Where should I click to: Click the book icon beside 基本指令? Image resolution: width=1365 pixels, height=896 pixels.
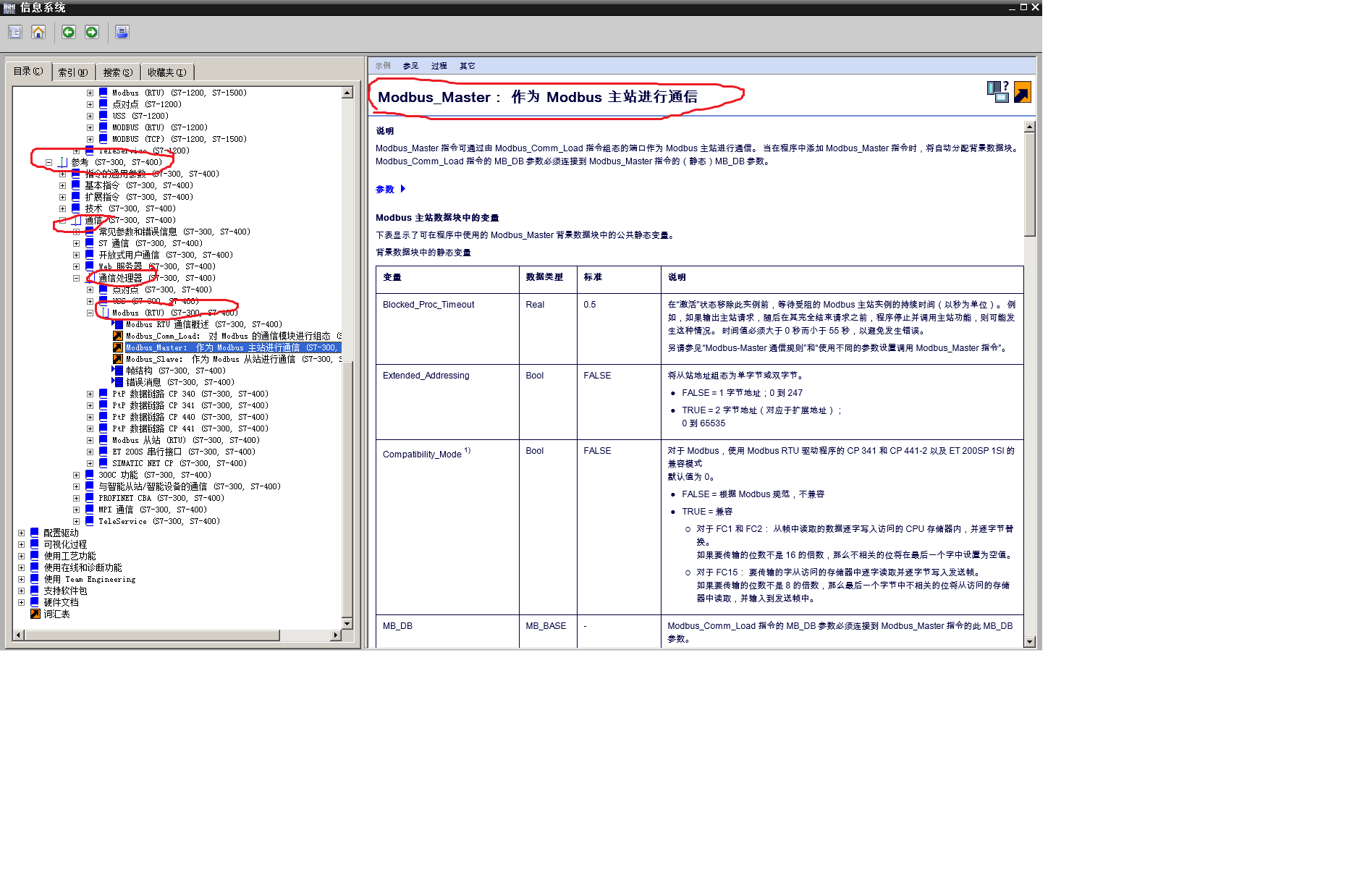click(76, 185)
